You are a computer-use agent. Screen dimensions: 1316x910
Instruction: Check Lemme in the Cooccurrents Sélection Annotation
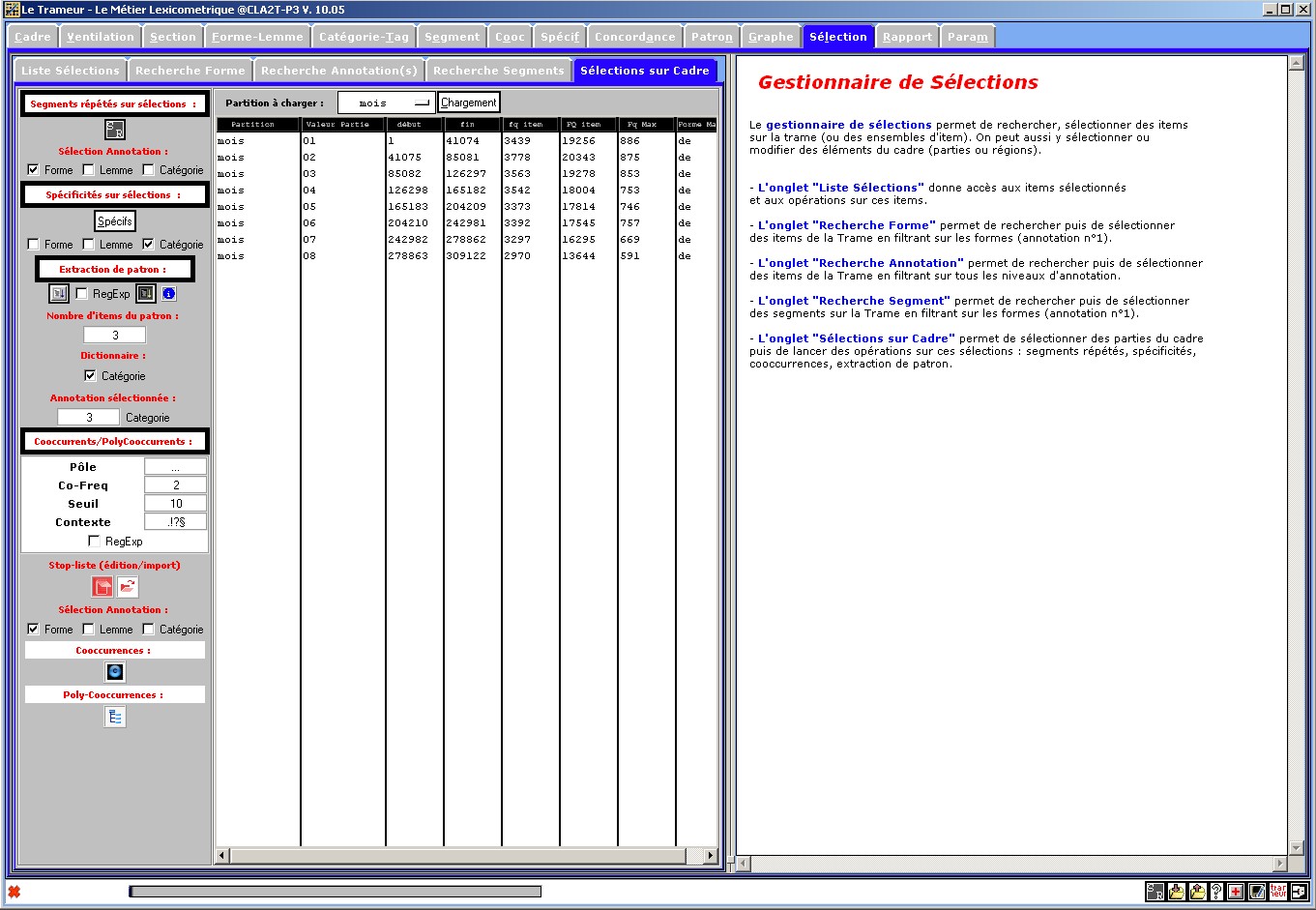click(x=89, y=629)
